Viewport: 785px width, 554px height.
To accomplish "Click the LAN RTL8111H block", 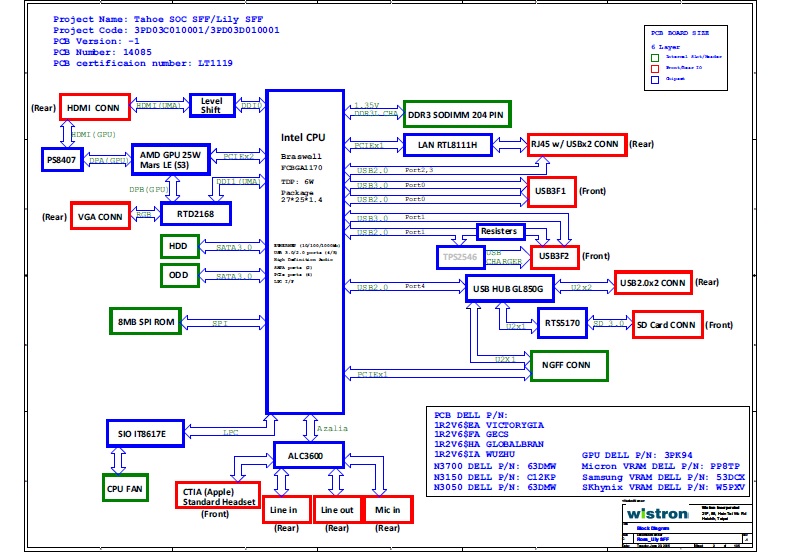I will click(448, 145).
